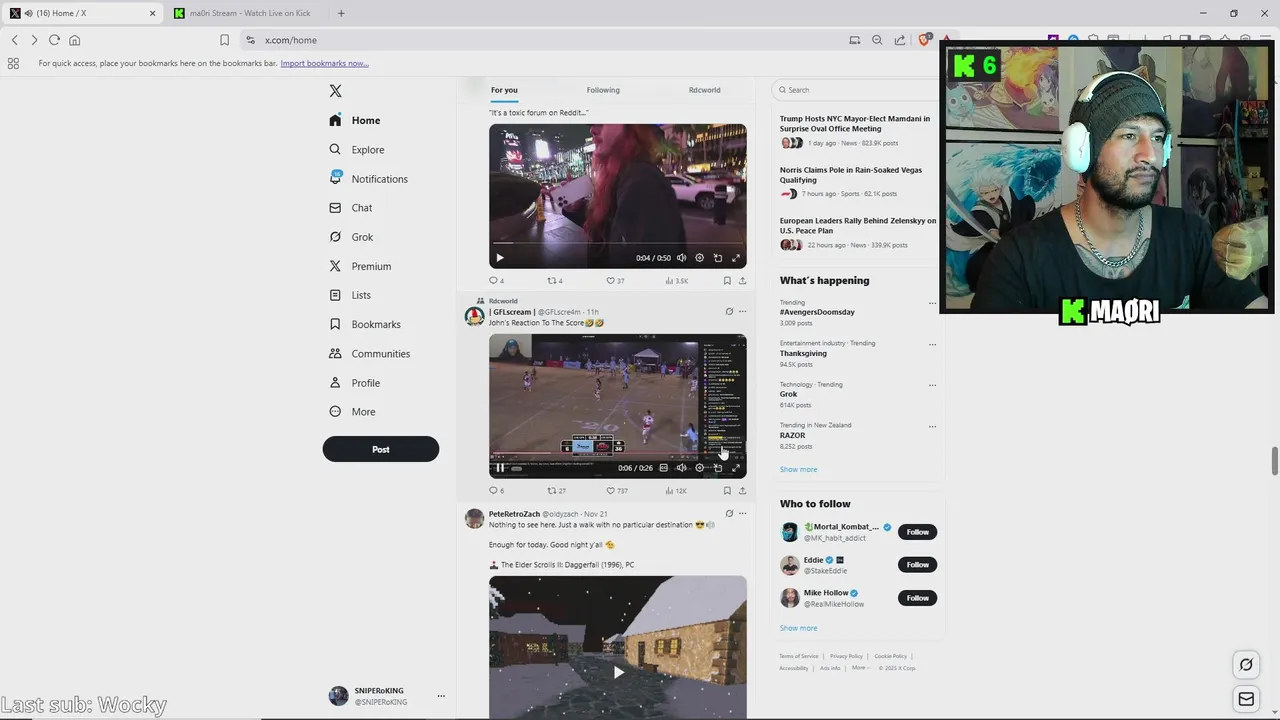This screenshot has height=720, width=1280.
Task: Like the top video post with 37 likes
Action: [615, 281]
